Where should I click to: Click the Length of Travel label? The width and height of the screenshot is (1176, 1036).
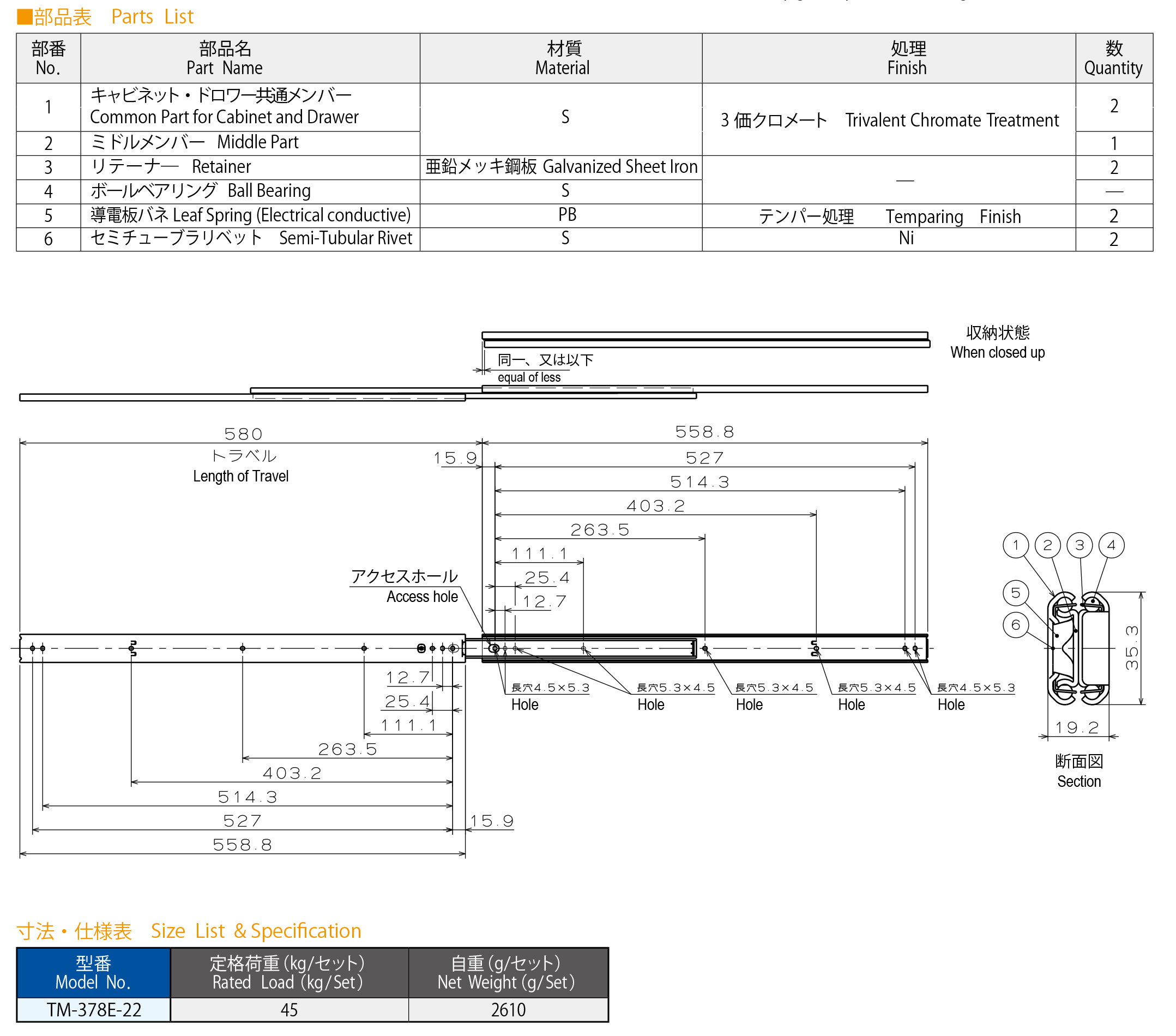pos(240,476)
